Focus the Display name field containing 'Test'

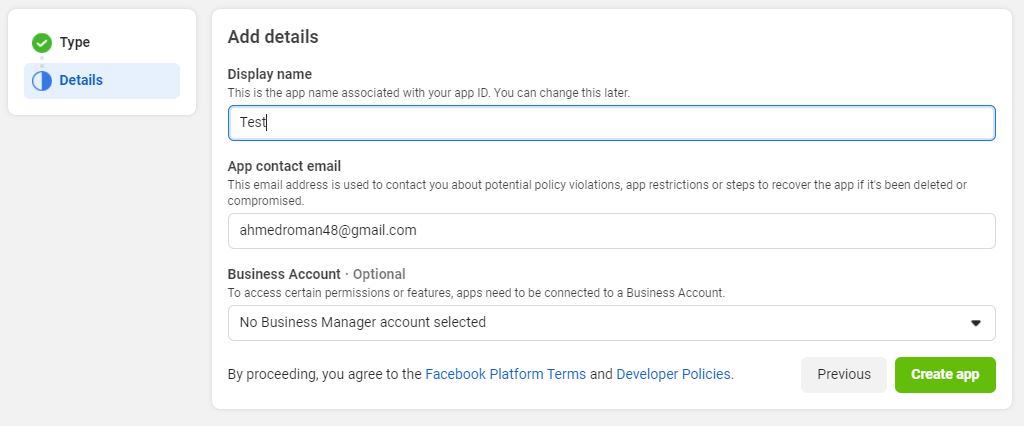pyautogui.click(x=611, y=123)
